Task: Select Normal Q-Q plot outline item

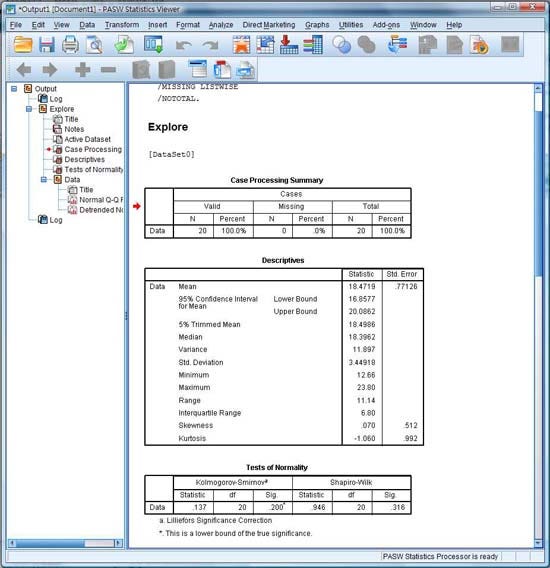Action: pos(101,200)
